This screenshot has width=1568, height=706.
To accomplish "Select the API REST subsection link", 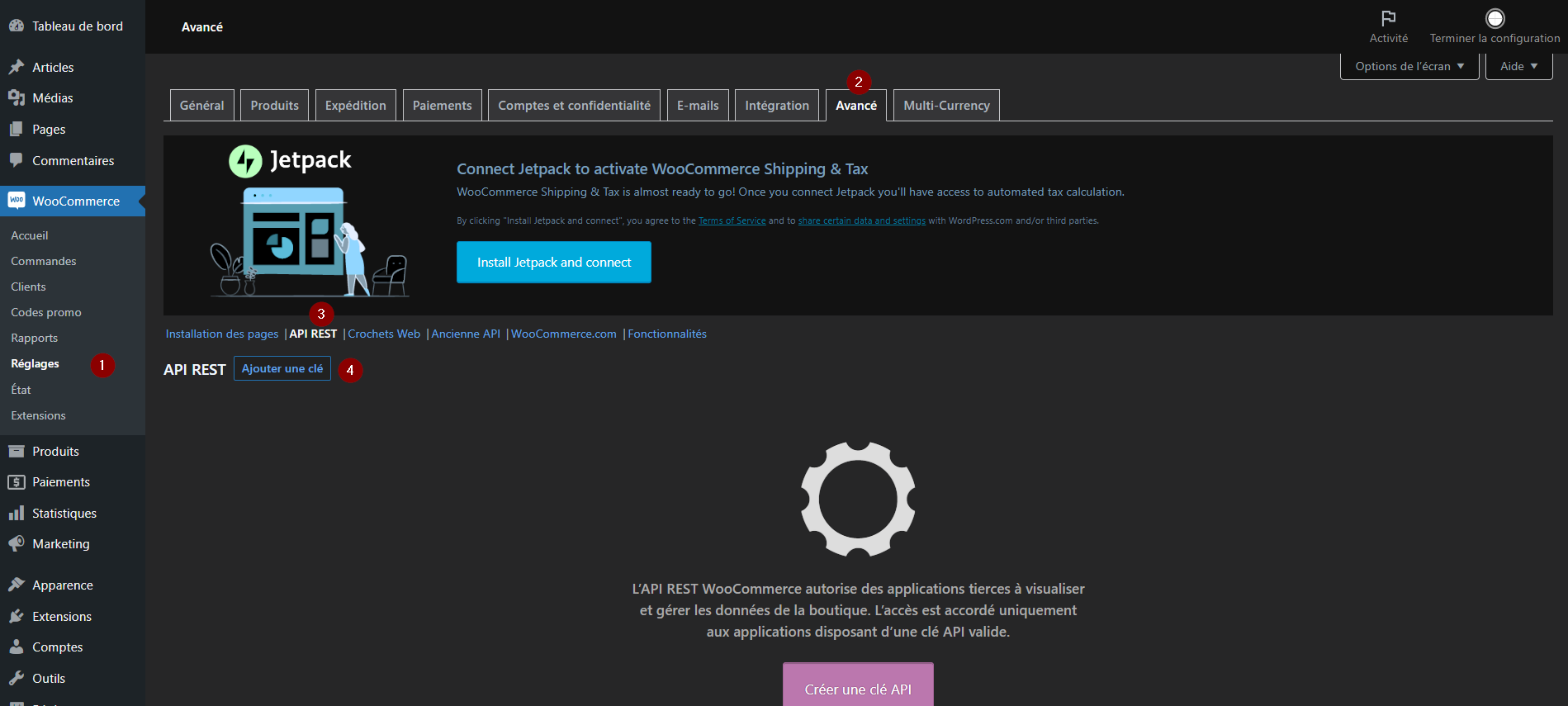I will 314,334.
